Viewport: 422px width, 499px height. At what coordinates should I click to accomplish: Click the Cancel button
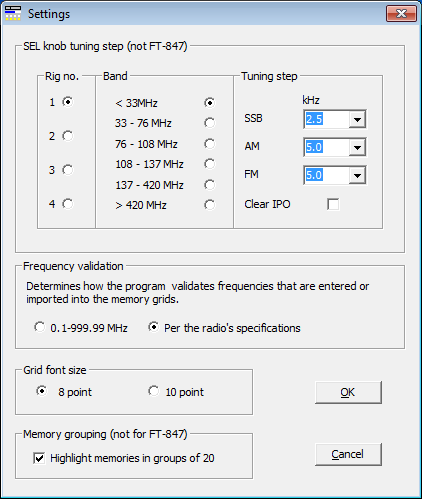348,454
